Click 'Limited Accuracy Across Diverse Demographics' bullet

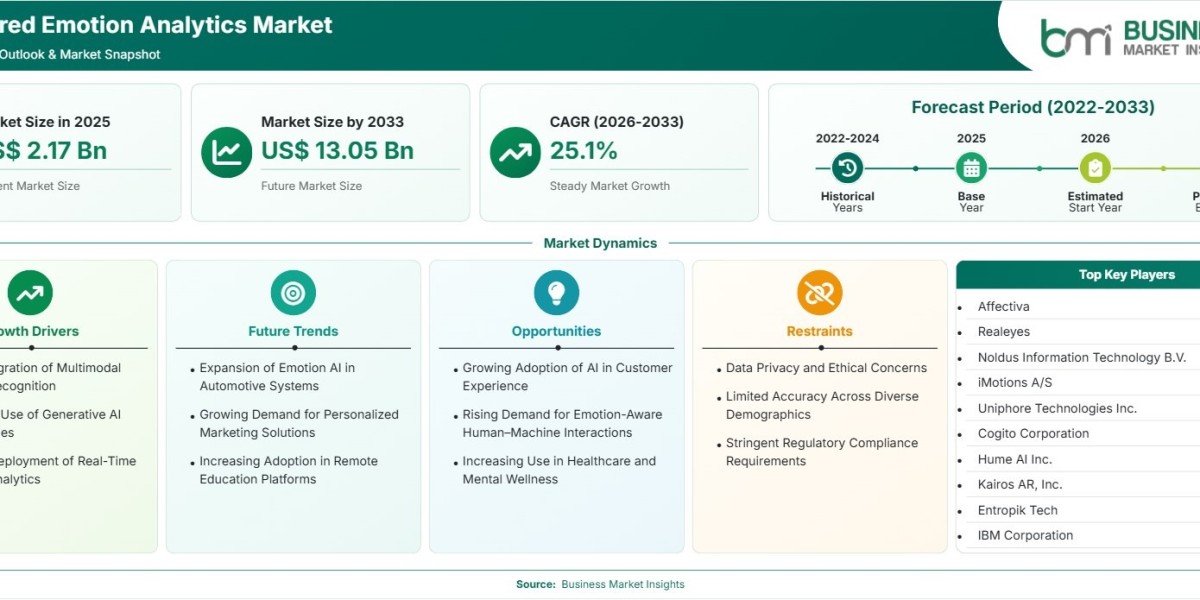click(822, 405)
